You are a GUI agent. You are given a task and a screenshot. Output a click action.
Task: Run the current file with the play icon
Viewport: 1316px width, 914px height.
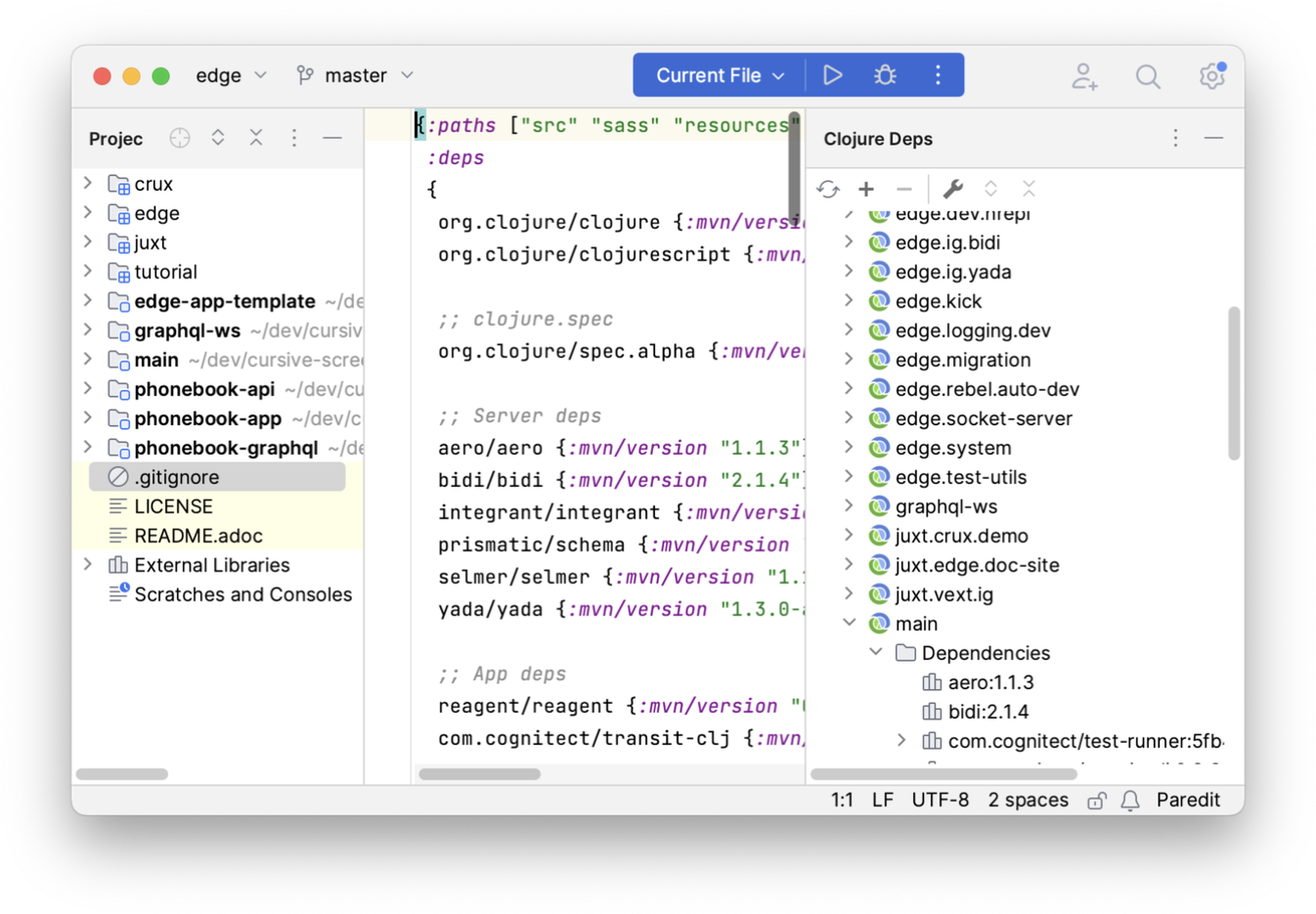832,75
